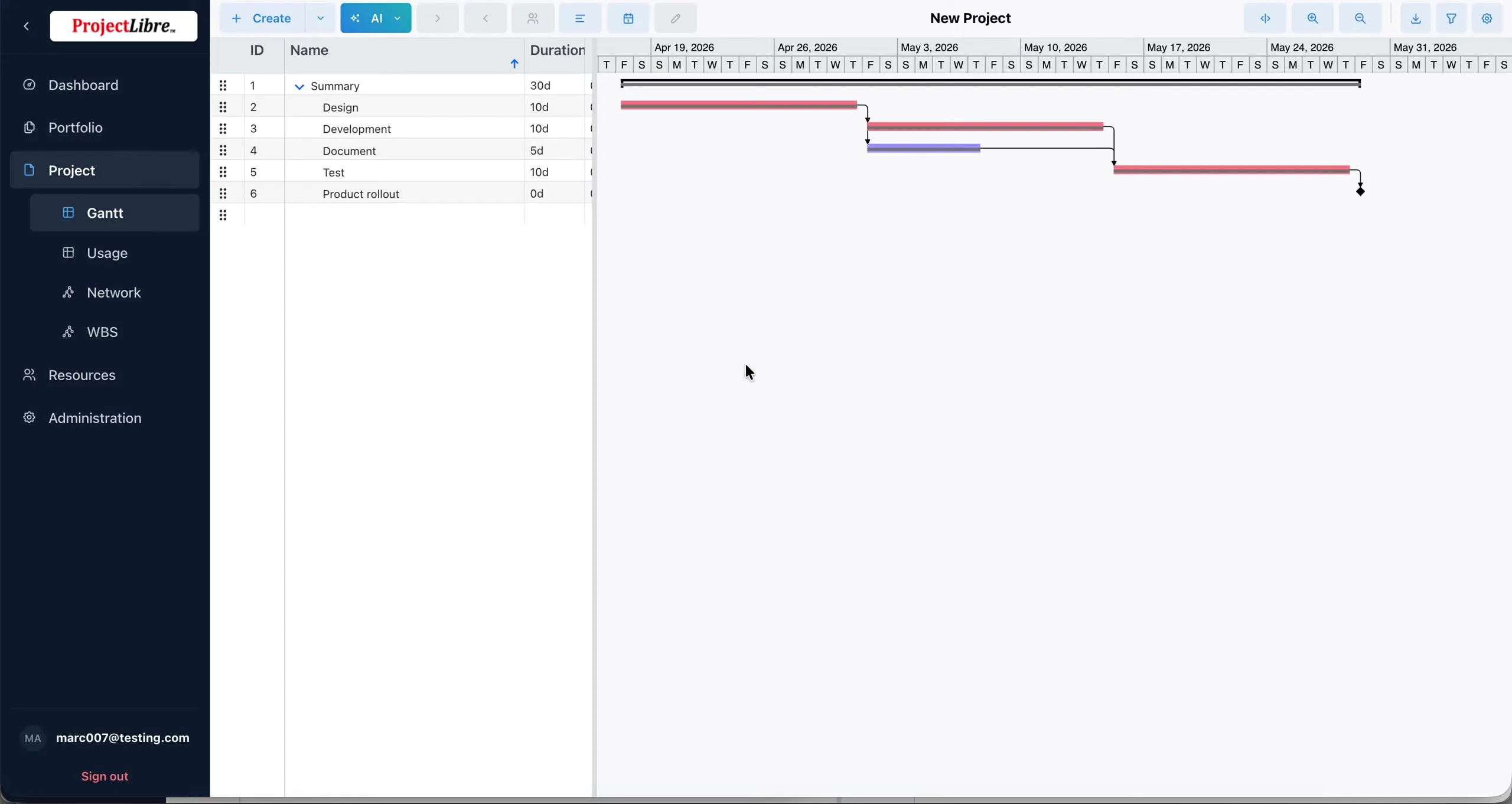Open the Portfolio menu item
Viewport: 1512px width, 804px height.
point(105,128)
